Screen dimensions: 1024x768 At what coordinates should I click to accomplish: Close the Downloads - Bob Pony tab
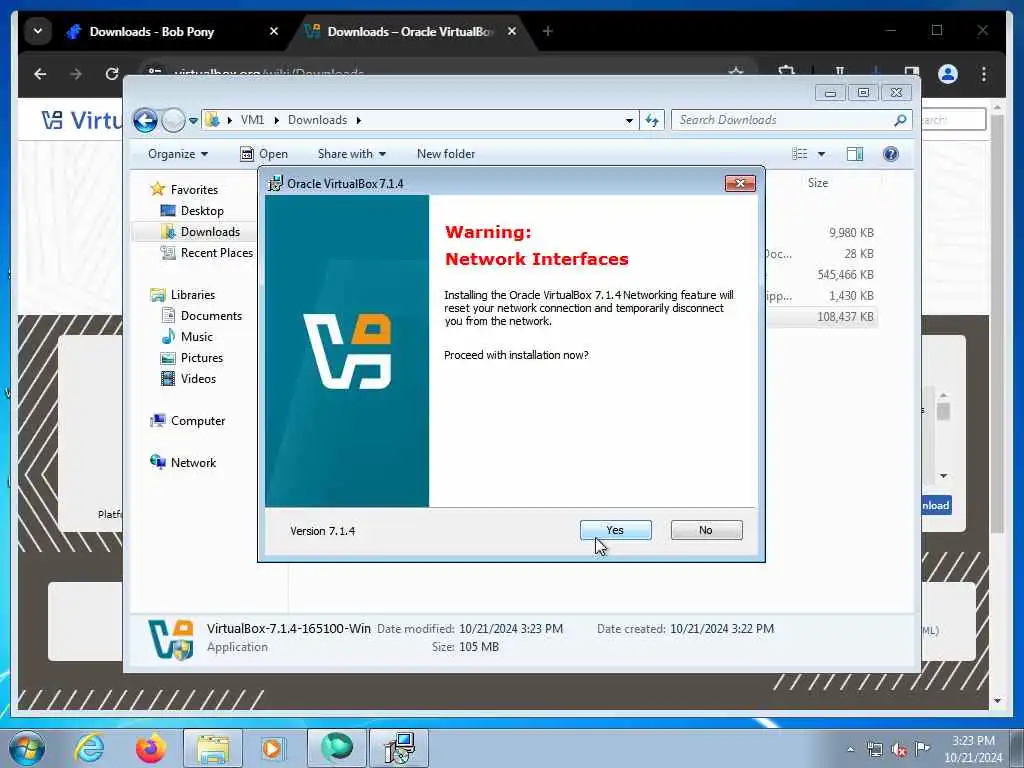[274, 31]
